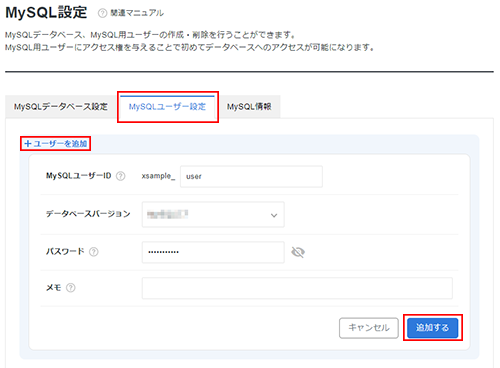Open help icon beside 関連マニュアル
This screenshot has height=368, width=500.
pos(102,13)
